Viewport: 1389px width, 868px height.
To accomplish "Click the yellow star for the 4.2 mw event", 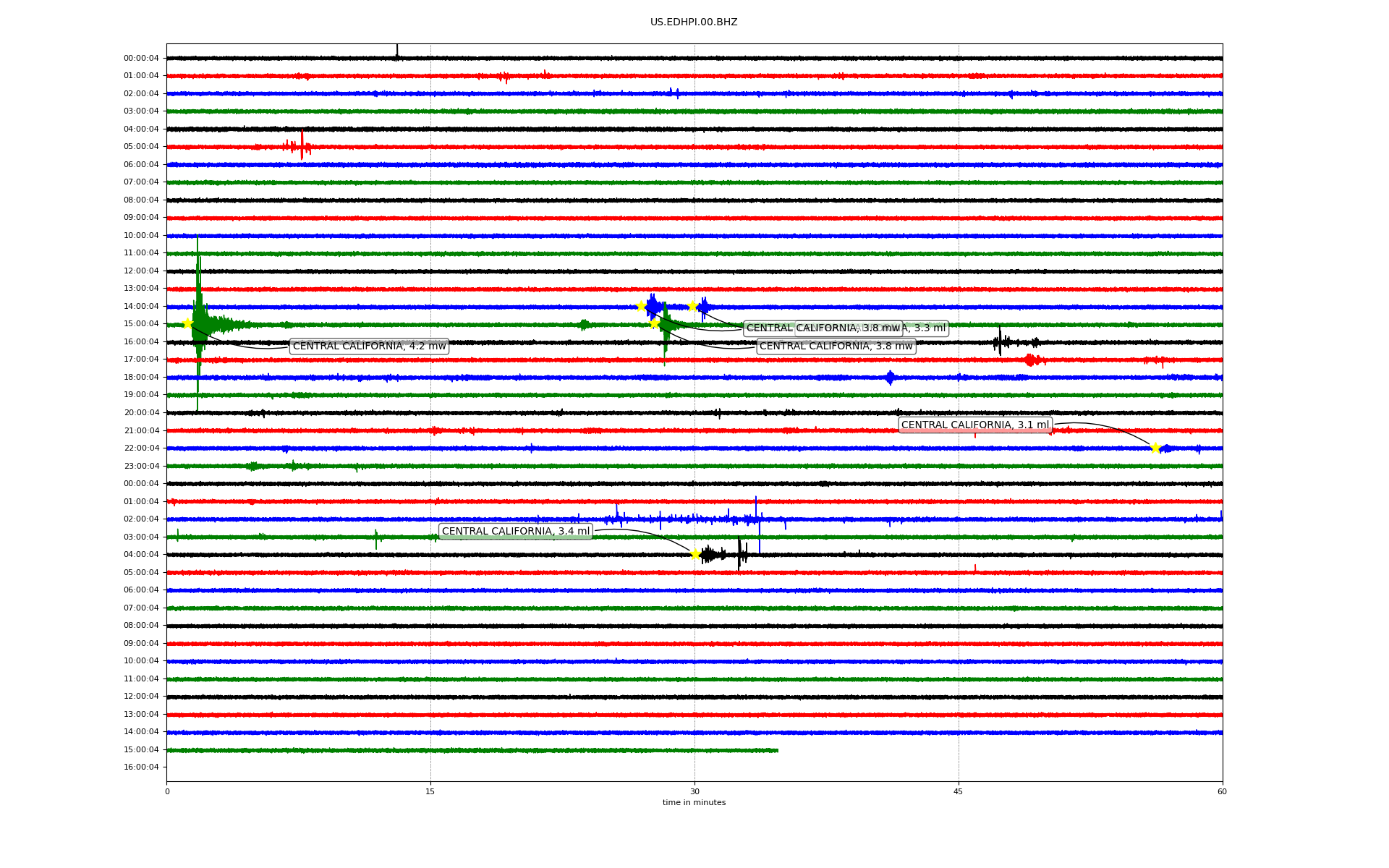I will click(187, 323).
